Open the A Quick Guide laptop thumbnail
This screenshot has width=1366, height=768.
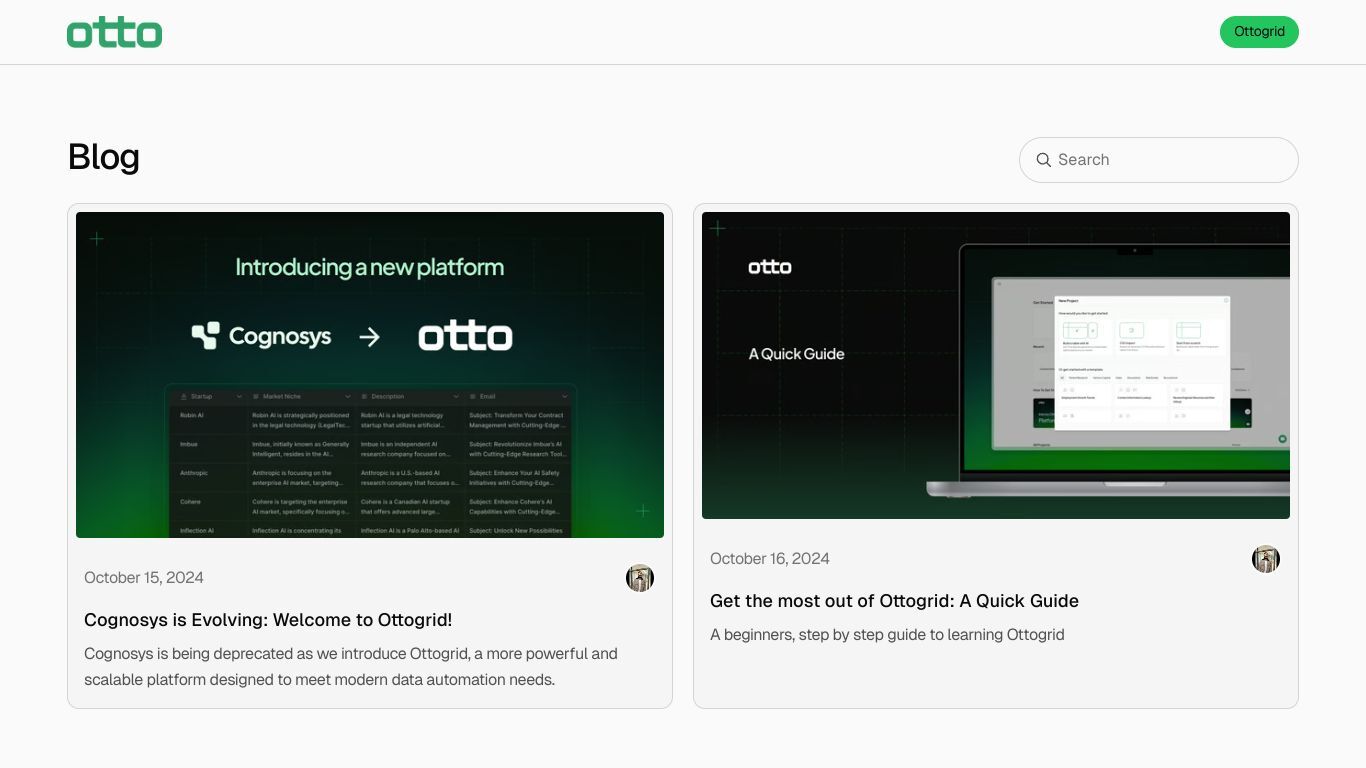tap(996, 365)
